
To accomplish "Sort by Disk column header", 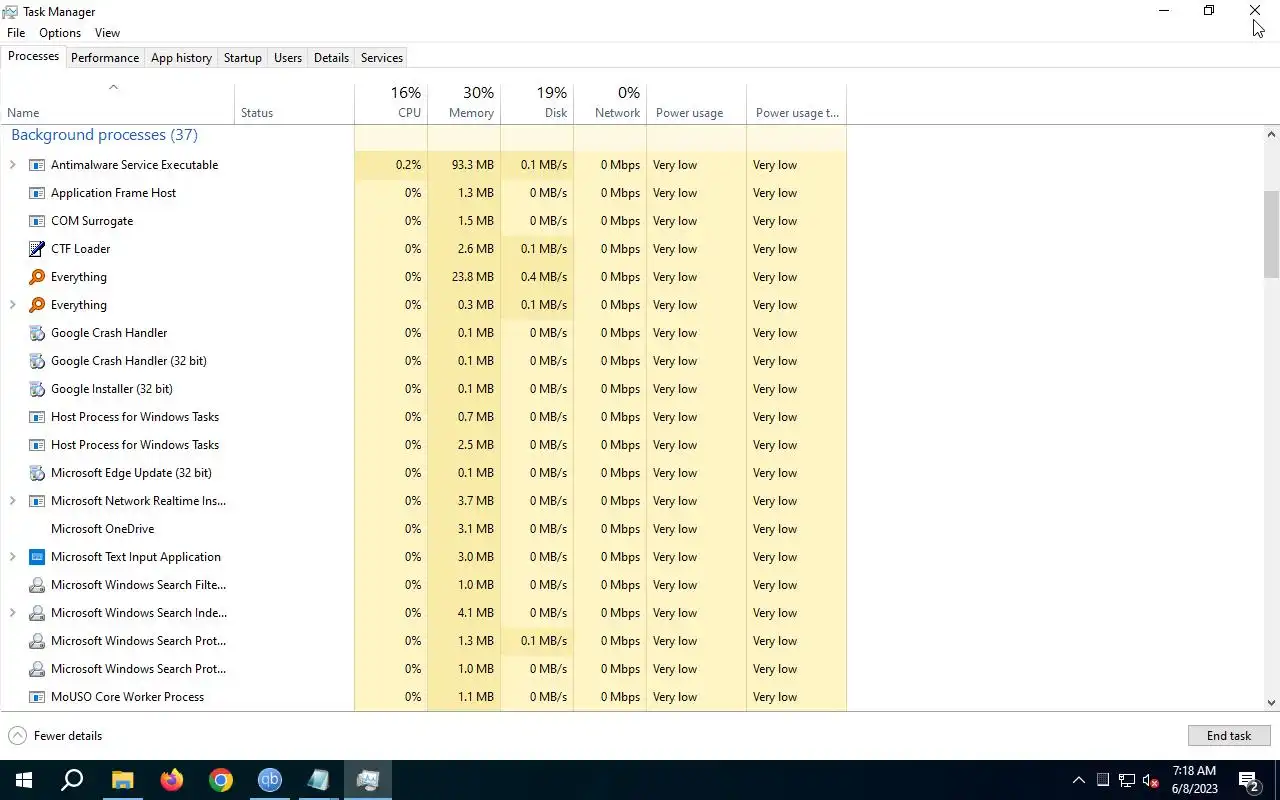I will tap(537, 103).
